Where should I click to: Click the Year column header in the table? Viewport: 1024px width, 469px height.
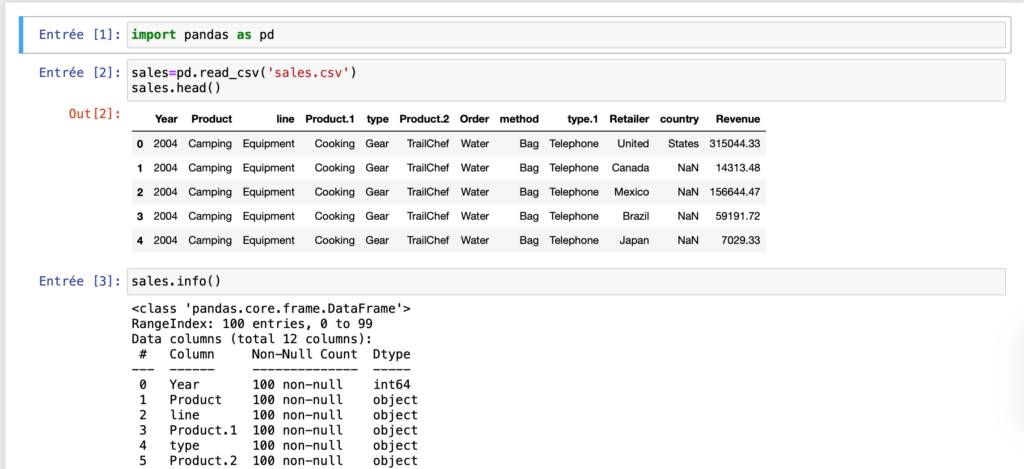(x=166, y=119)
